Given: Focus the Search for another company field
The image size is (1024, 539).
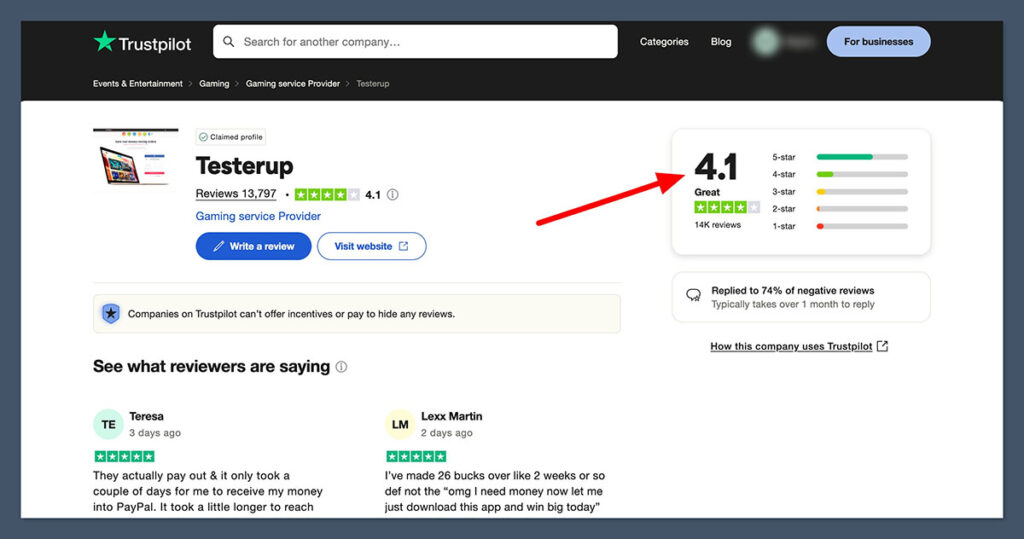Looking at the screenshot, I should [415, 42].
